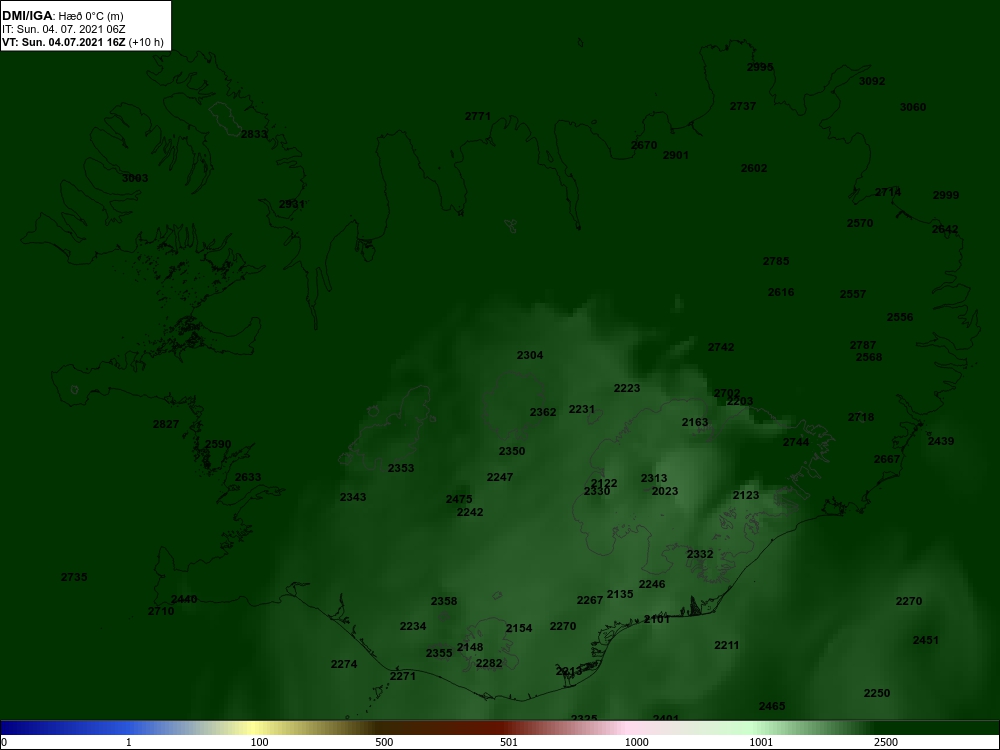The height and width of the screenshot is (750, 1000).
Task: Click the height value 2313
Action: tap(654, 478)
